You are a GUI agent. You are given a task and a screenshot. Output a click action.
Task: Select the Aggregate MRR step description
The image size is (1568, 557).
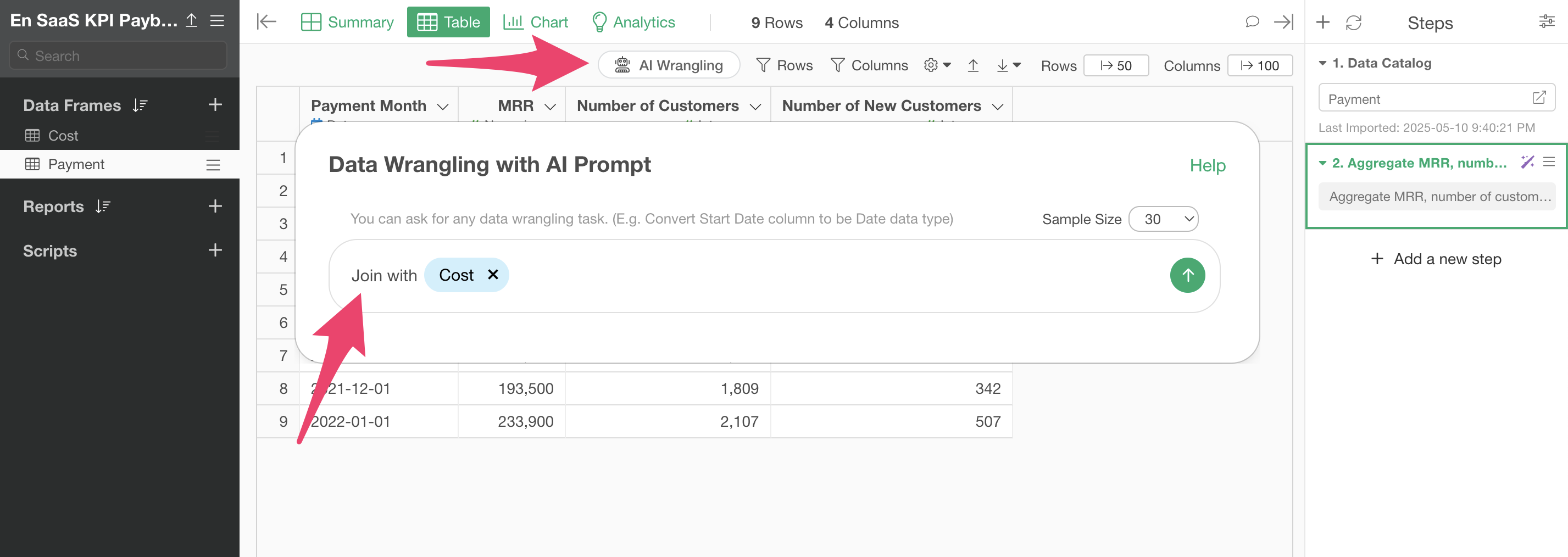click(x=1437, y=196)
